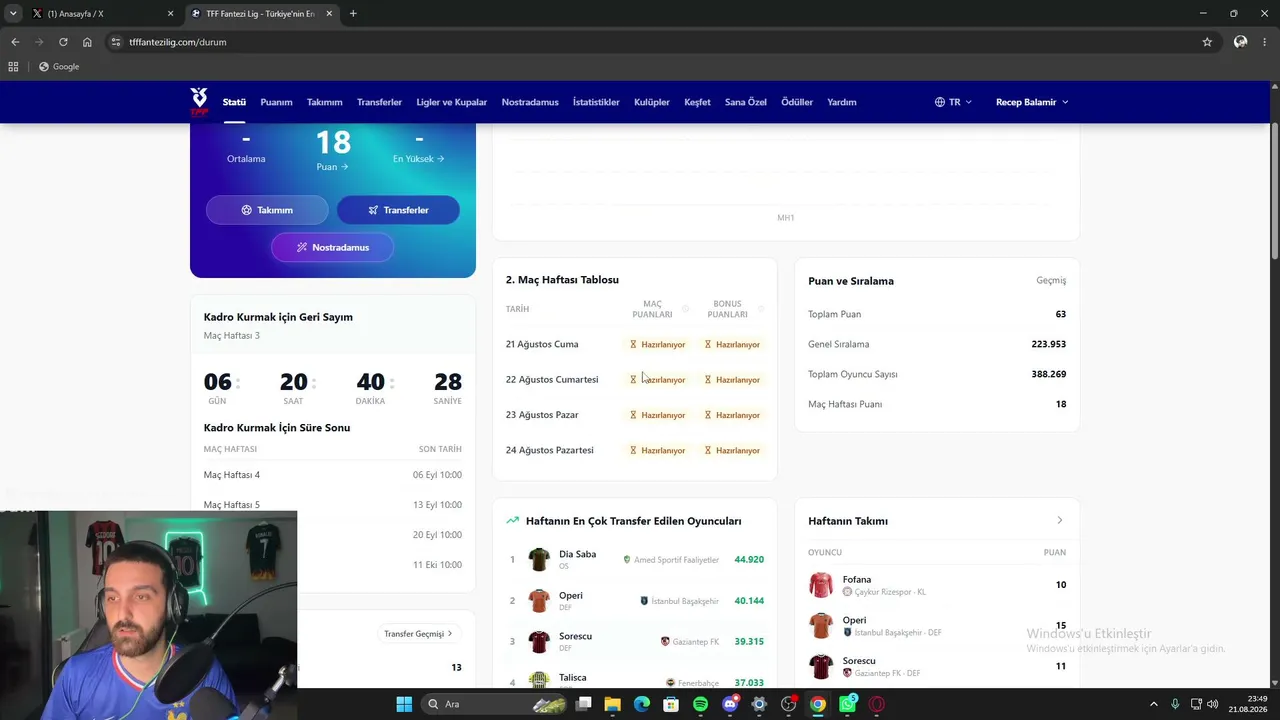Click the Transferler button on the blue card
The image size is (1280, 720).
pos(398,210)
